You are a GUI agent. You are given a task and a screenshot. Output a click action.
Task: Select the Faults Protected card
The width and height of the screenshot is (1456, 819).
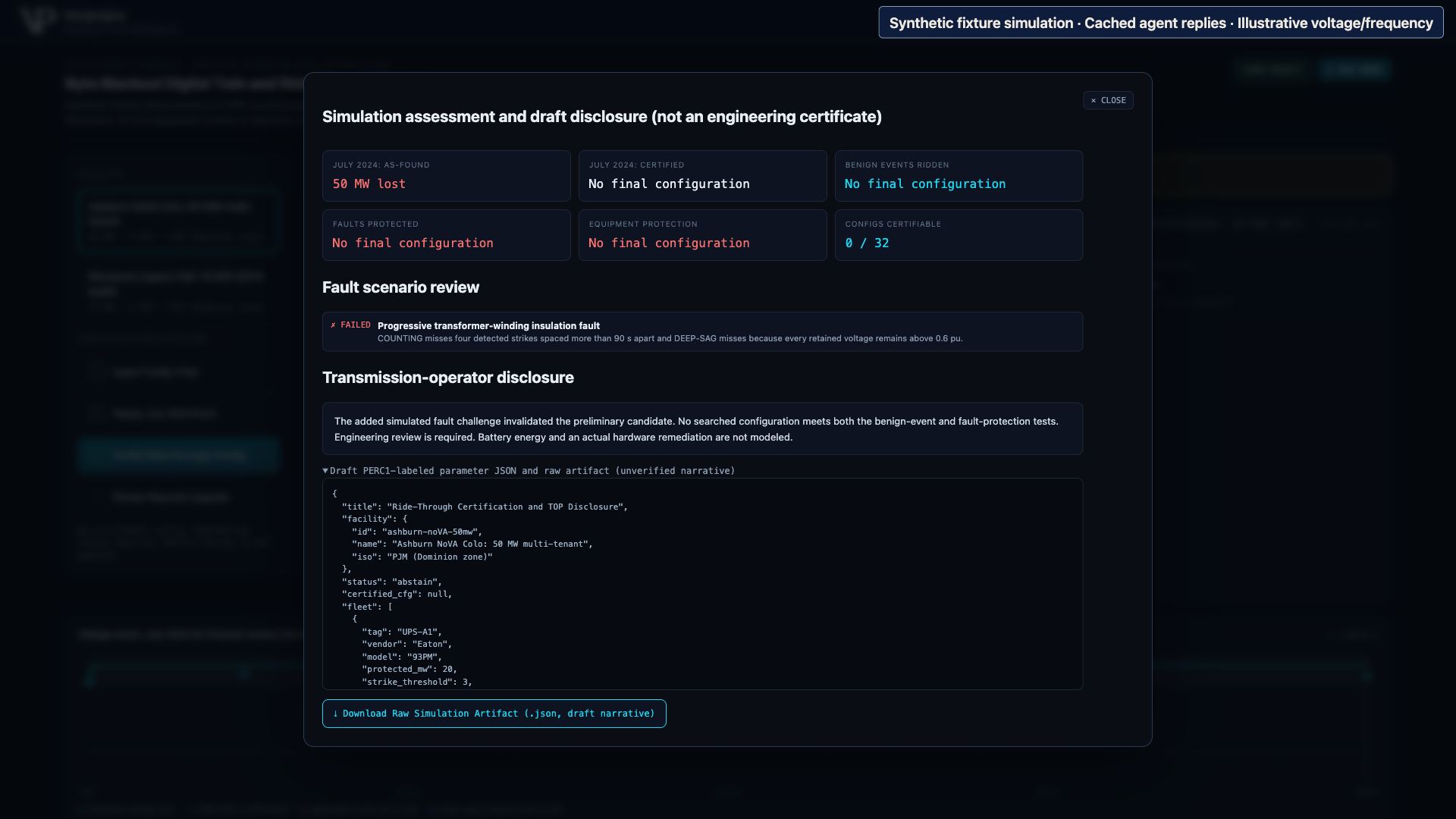tap(446, 235)
